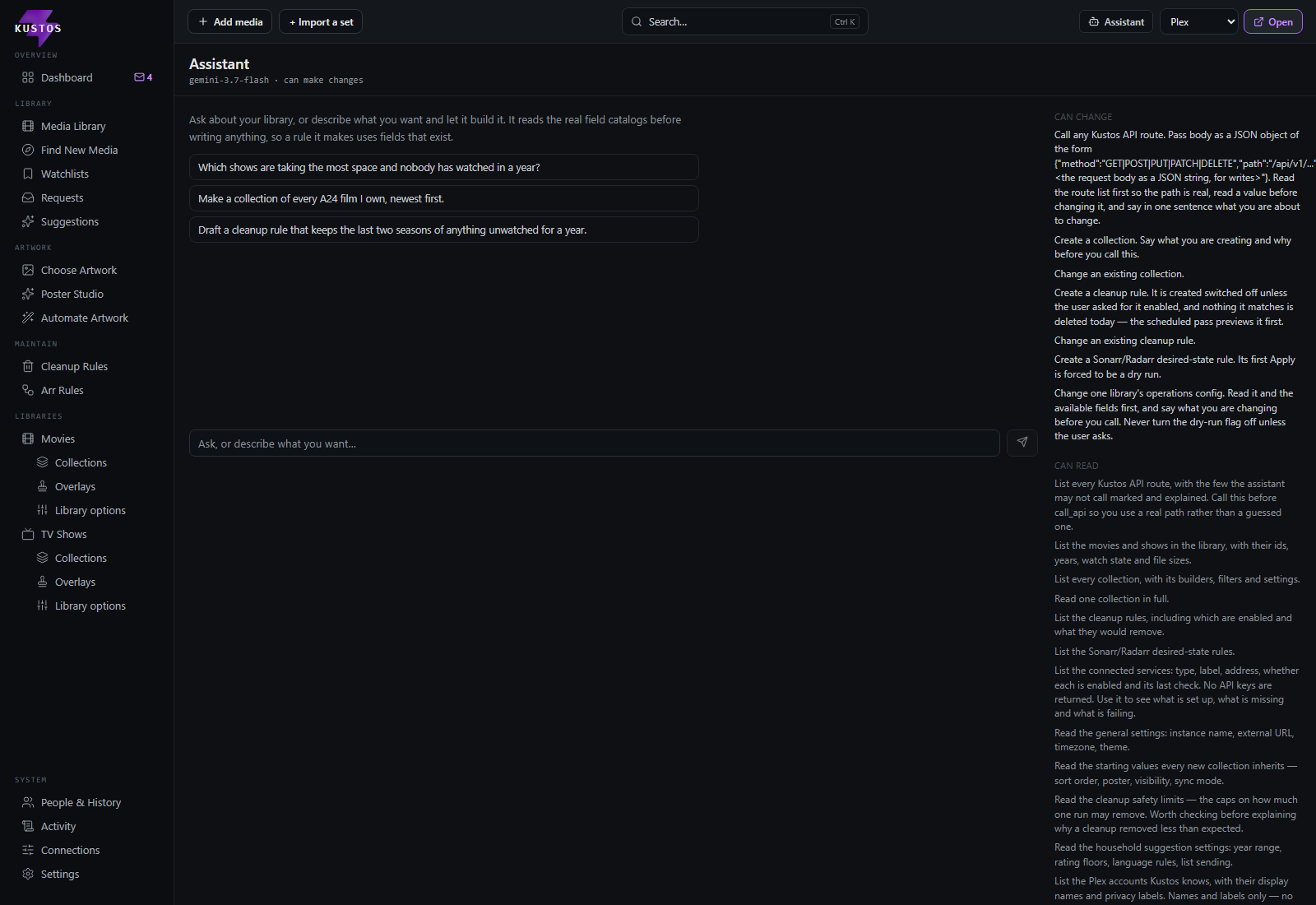This screenshot has height=905, width=1316.
Task: Click 'List the Sonarr/Radarr desired-state rules.' text
Action: (1145, 652)
